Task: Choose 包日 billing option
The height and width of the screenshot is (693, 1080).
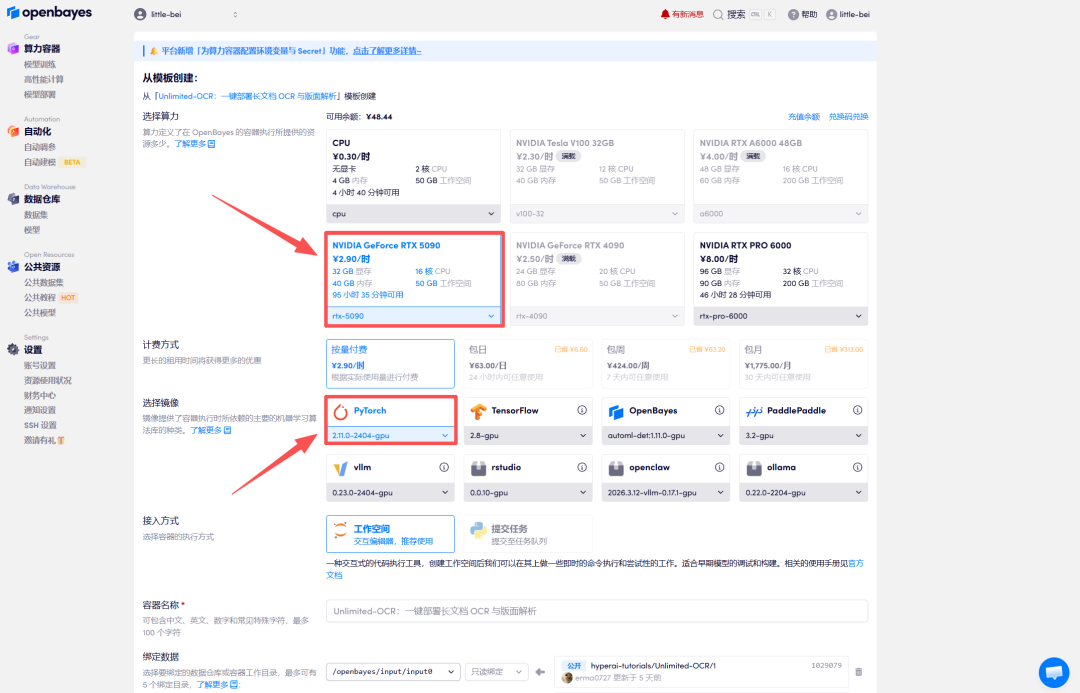Action: 528,364
